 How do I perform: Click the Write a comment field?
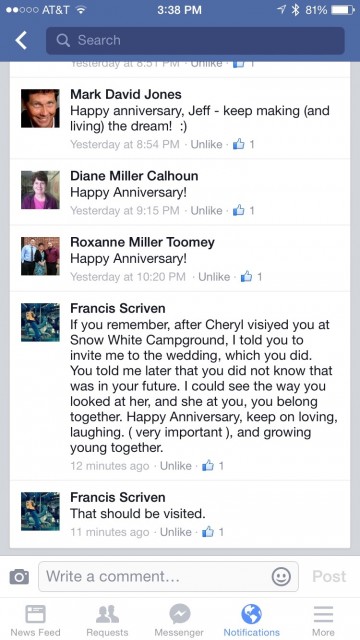(168, 577)
